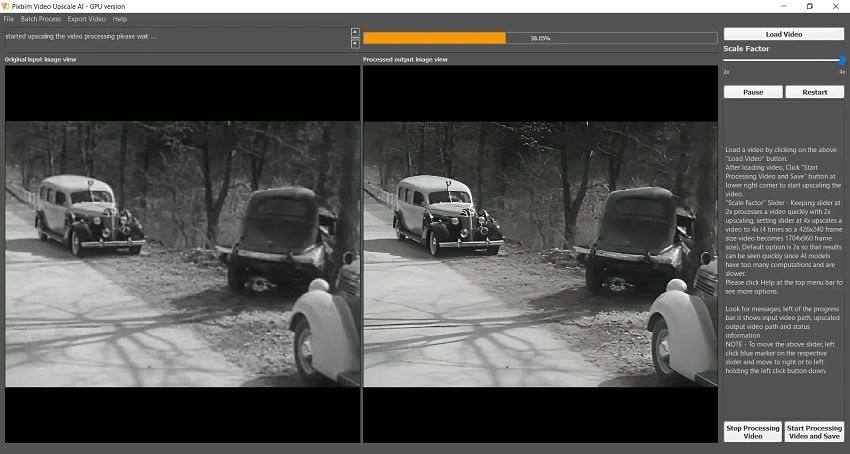Click the Load Video button
Image resolution: width=850 pixels, height=454 pixels.
784,34
